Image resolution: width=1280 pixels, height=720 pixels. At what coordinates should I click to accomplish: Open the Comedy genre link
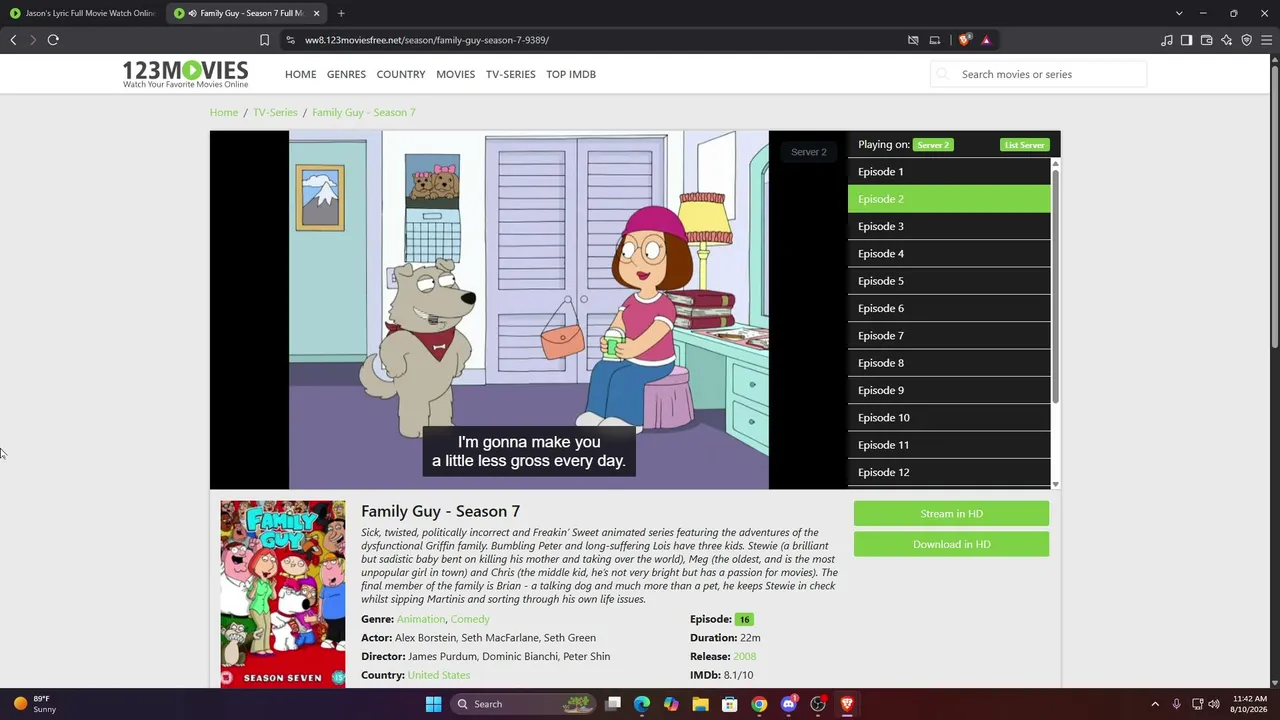click(x=470, y=619)
